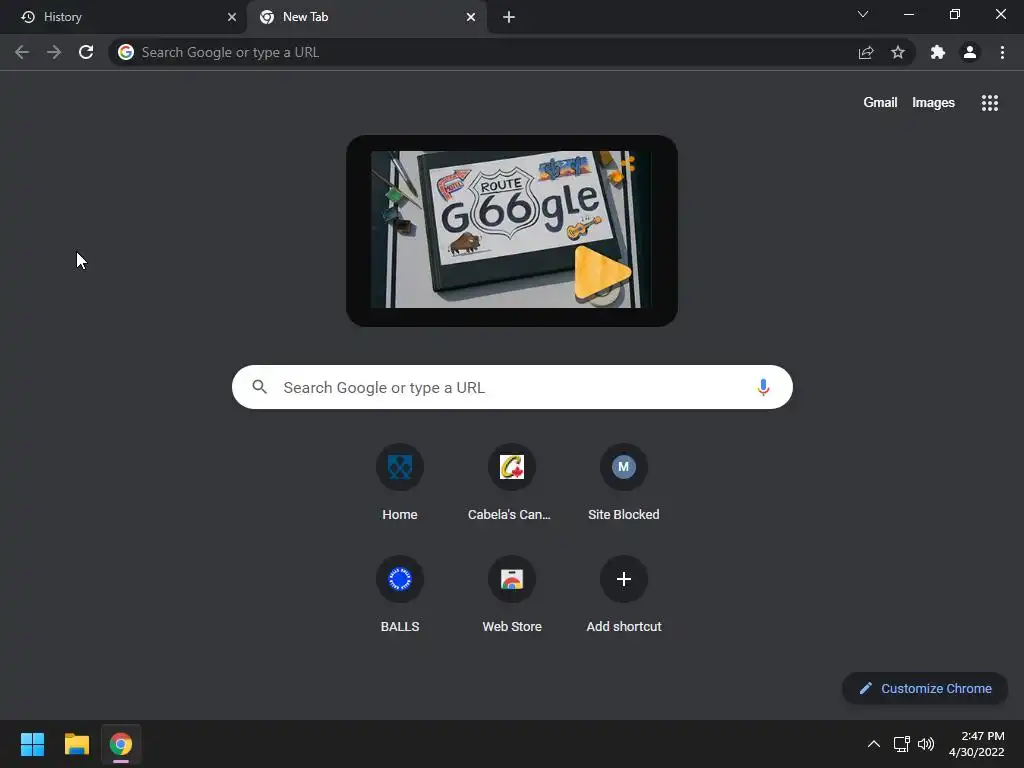Open the Home shortcut tile
This screenshot has width=1024, height=768.
[400, 483]
